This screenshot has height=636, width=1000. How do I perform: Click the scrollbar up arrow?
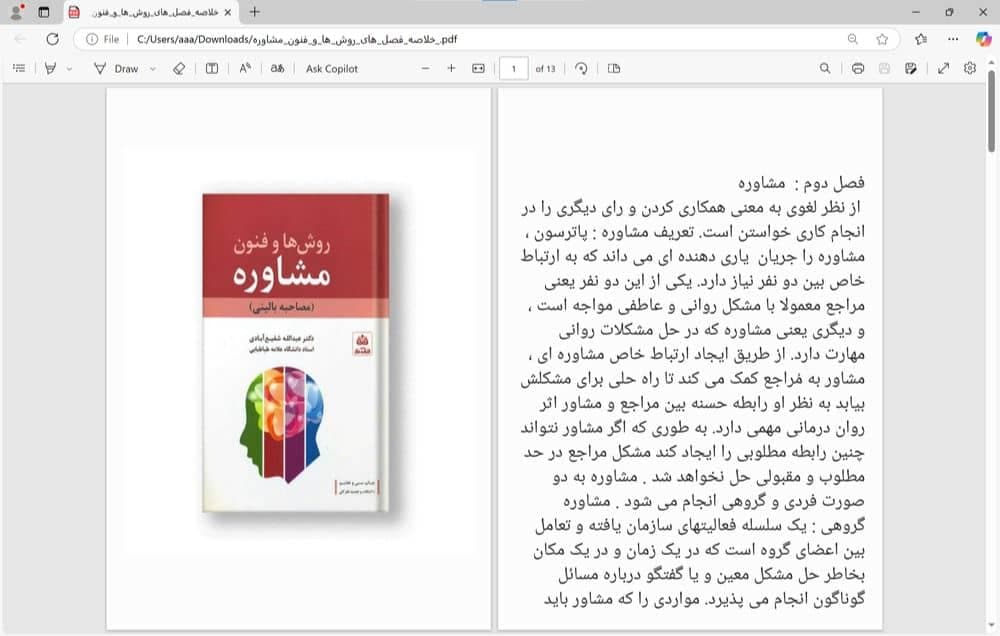[x=991, y=62]
